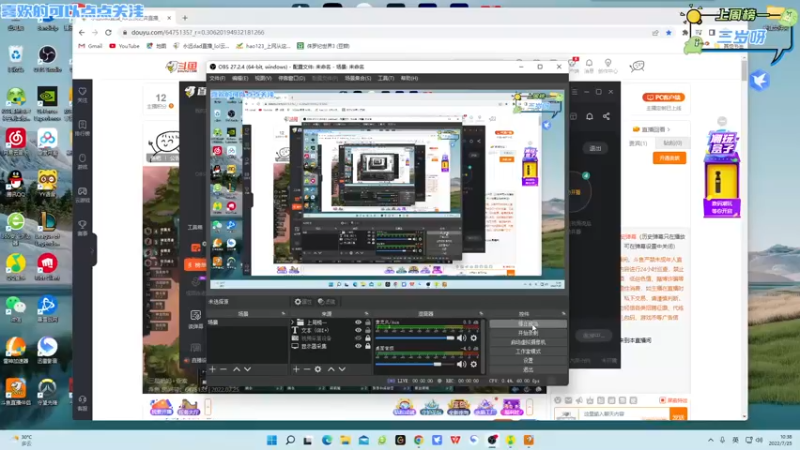
Task: Move source down in OBS Sources panel
Action: tap(342, 369)
